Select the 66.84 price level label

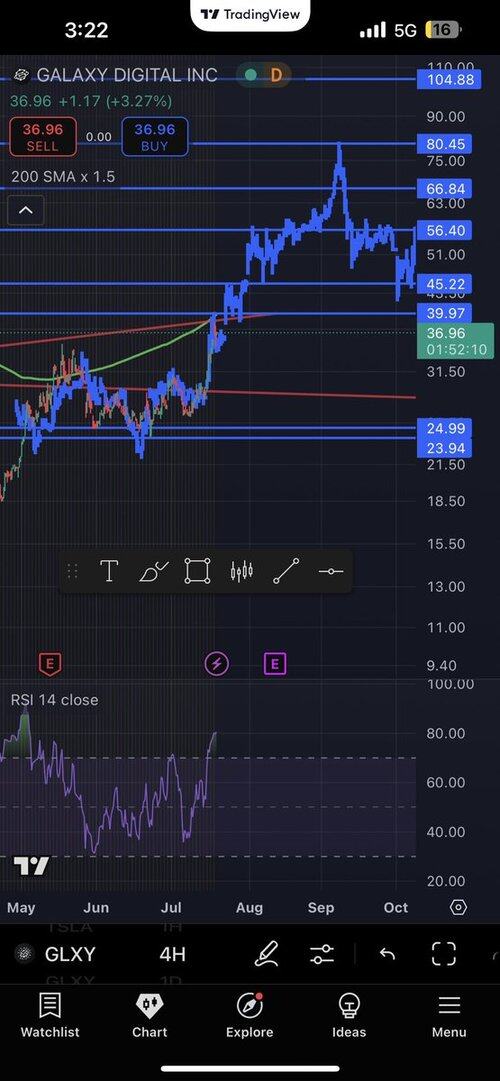tap(446, 189)
